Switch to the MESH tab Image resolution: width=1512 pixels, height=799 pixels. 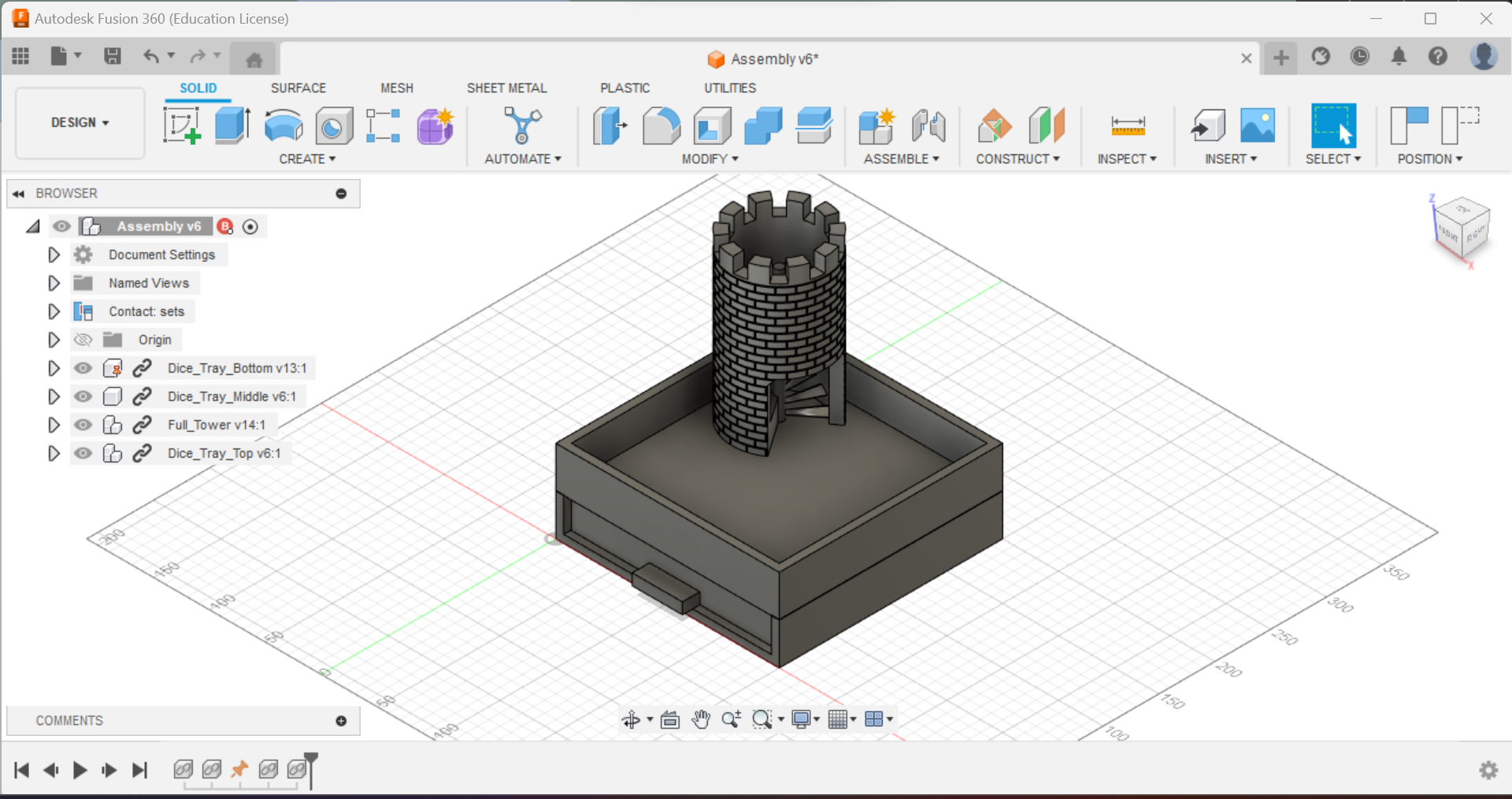(396, 87)
